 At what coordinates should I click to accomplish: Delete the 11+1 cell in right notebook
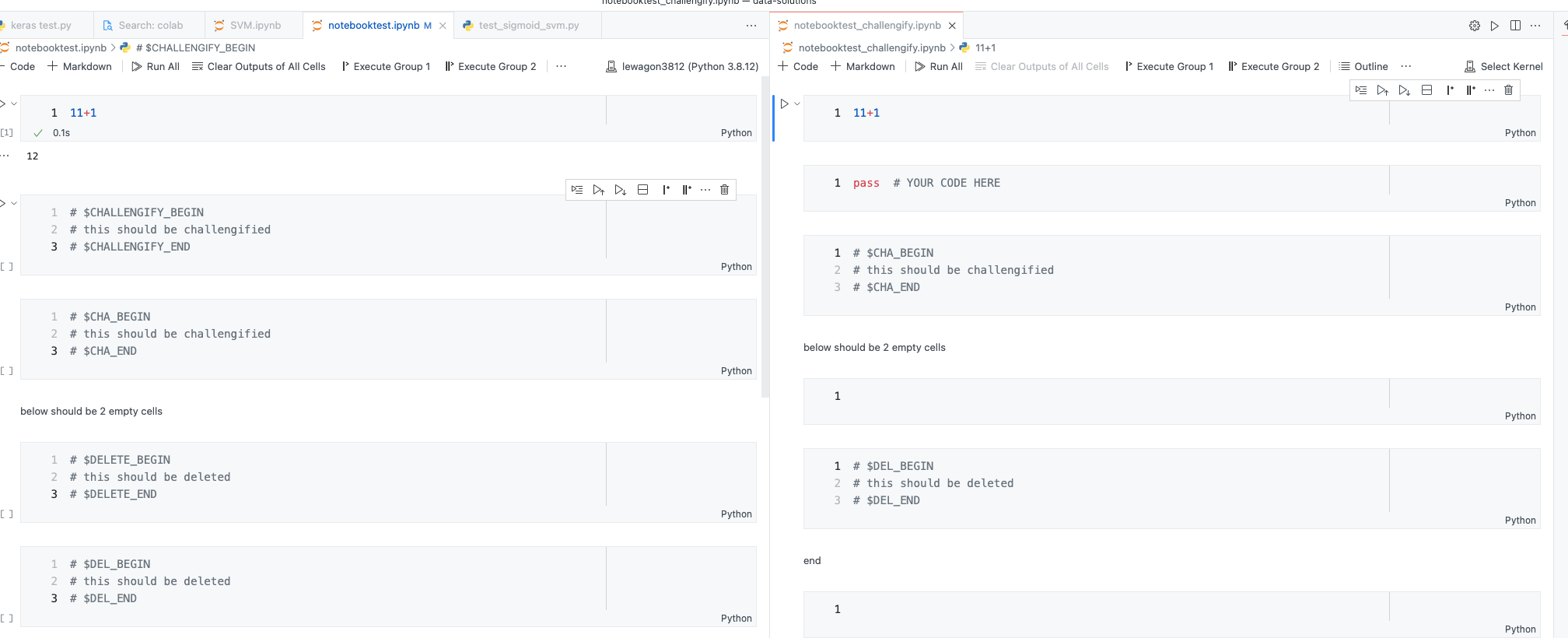click(1508, 90)
